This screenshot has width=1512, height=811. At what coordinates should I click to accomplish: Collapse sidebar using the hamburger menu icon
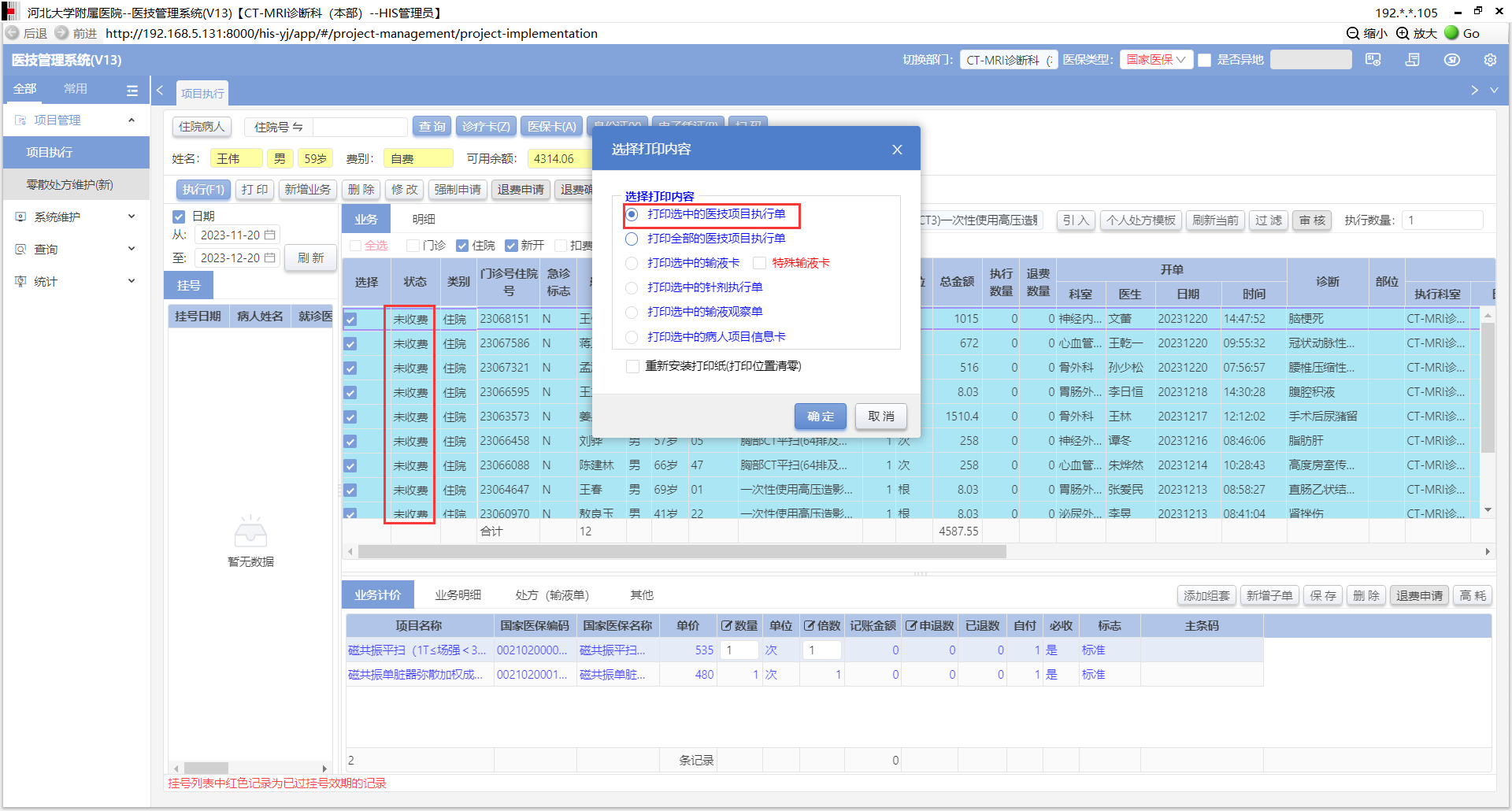(132, 90)
